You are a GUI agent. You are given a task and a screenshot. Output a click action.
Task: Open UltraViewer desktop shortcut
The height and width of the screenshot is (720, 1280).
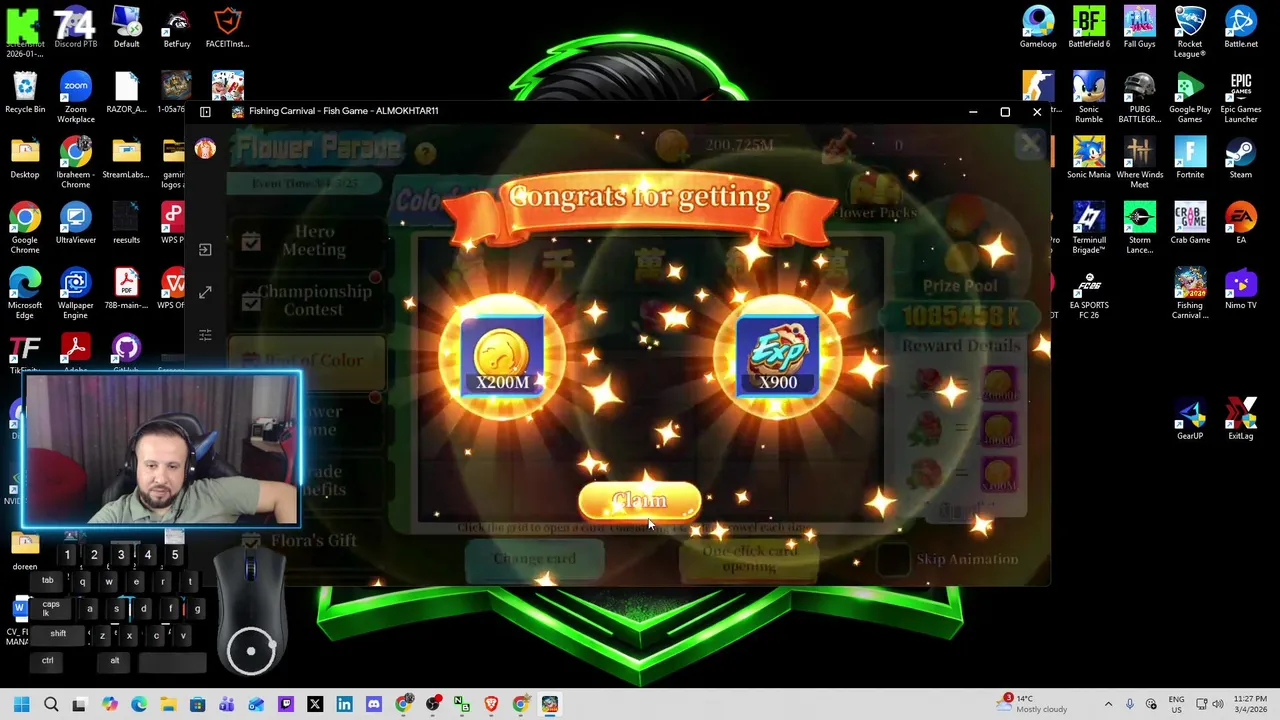click(x=75, y=223)
